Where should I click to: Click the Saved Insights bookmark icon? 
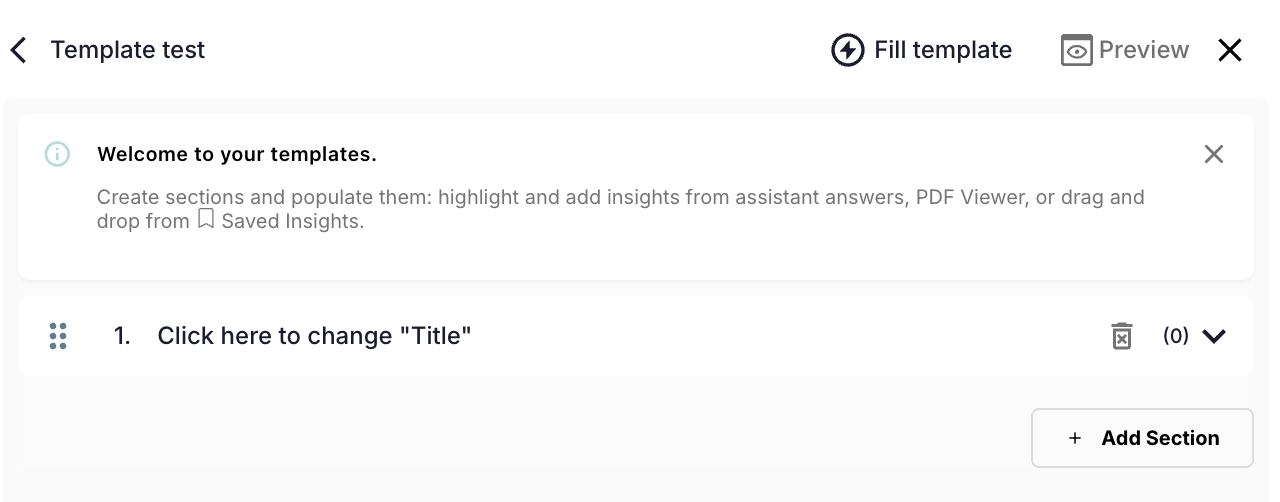(x=205, y=220)
